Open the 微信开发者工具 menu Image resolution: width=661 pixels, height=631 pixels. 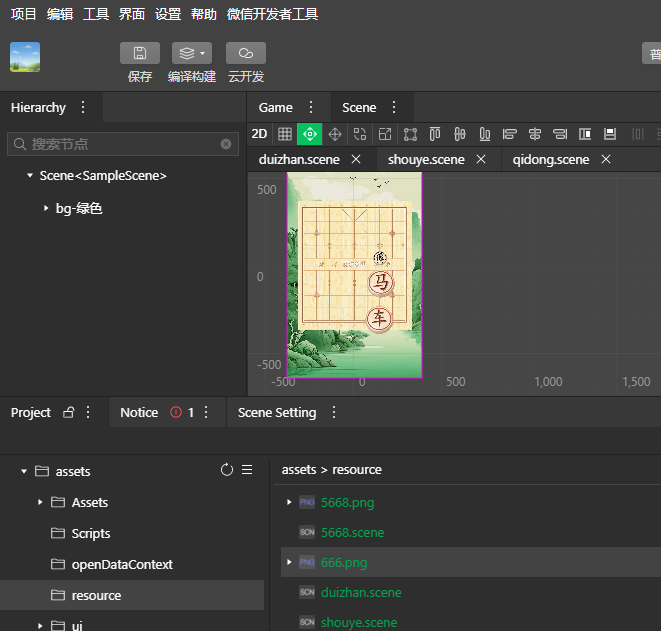coord(272,14)
